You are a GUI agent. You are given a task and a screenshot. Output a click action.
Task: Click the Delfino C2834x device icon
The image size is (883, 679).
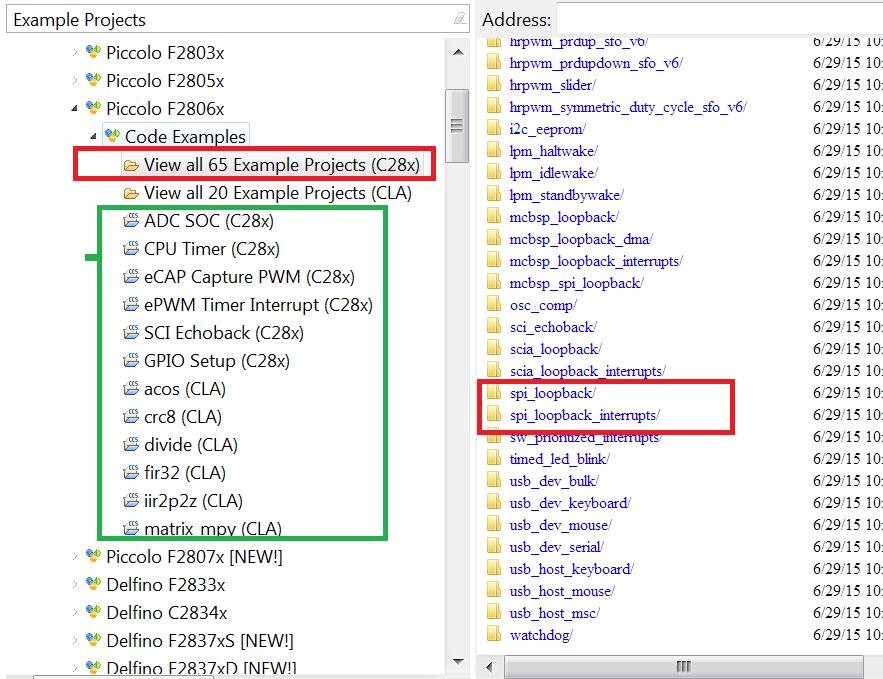point(93,611)
